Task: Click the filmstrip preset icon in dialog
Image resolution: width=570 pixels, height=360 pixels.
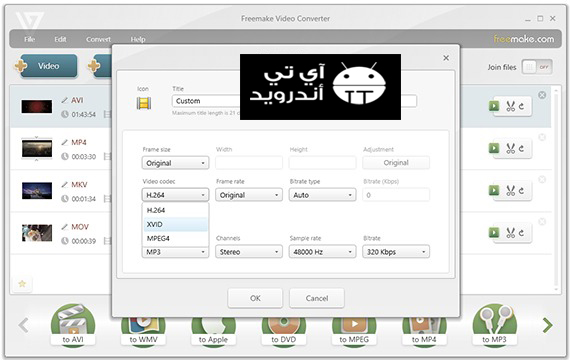Action: [x=144, y=103]
